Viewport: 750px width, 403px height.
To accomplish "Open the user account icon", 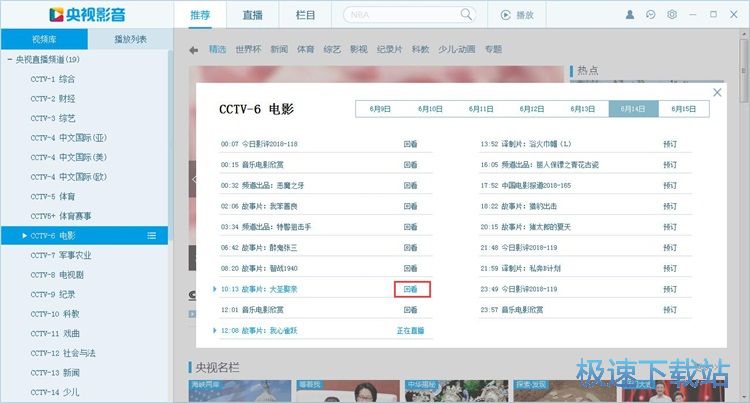I will click(x=630, y=15).
